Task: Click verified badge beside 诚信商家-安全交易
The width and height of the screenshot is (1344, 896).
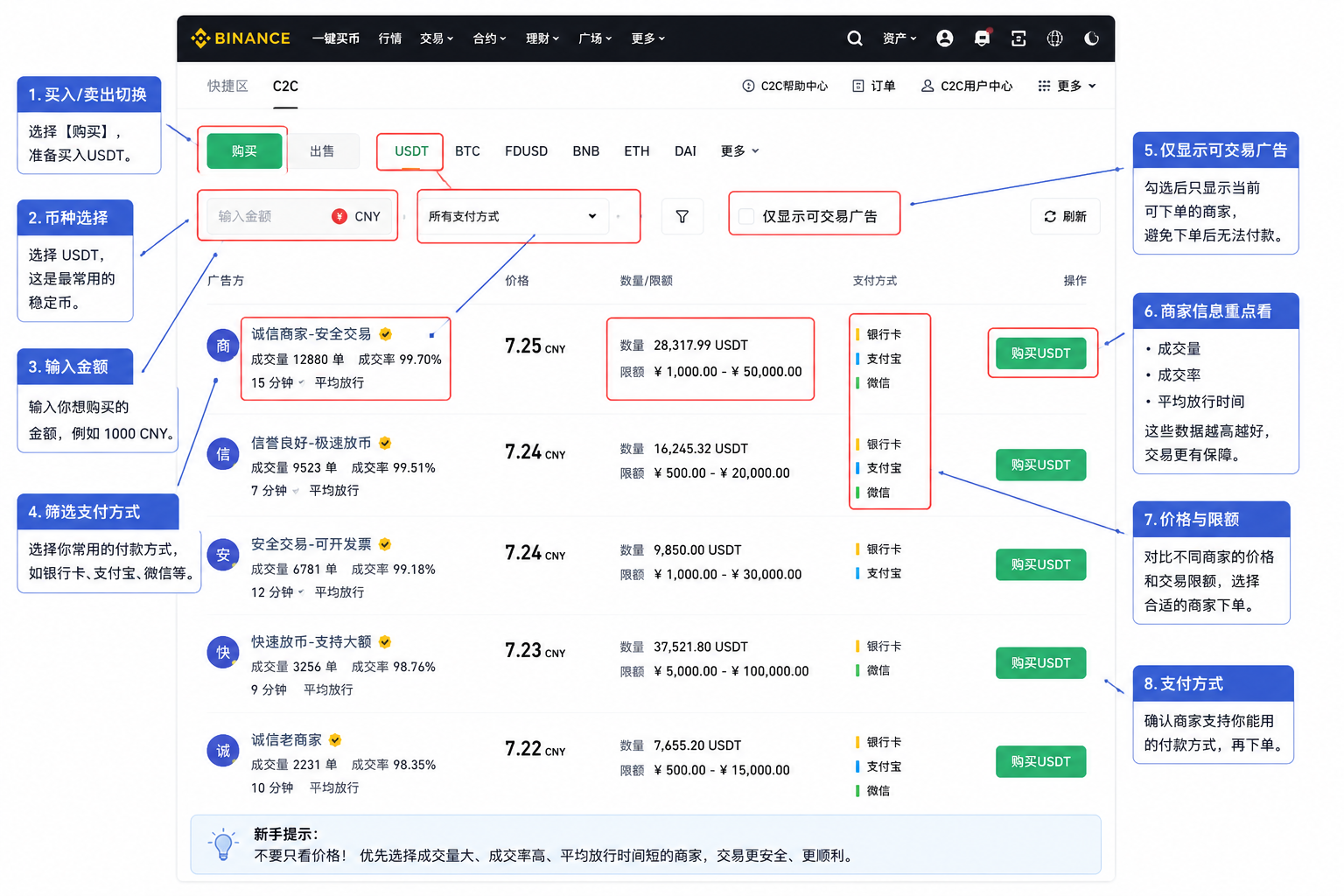Action: point(385,334)
